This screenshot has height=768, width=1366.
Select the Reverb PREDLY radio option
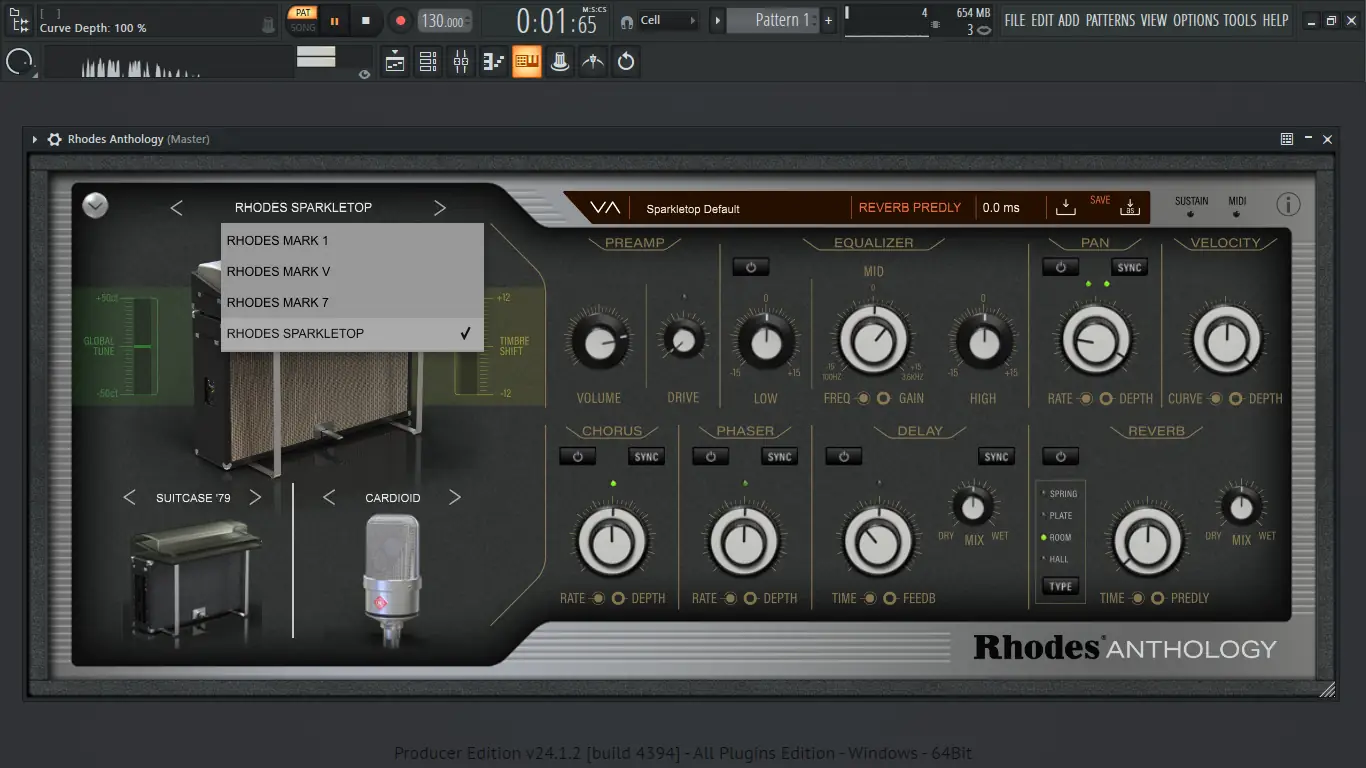[x=1158, y=598]
